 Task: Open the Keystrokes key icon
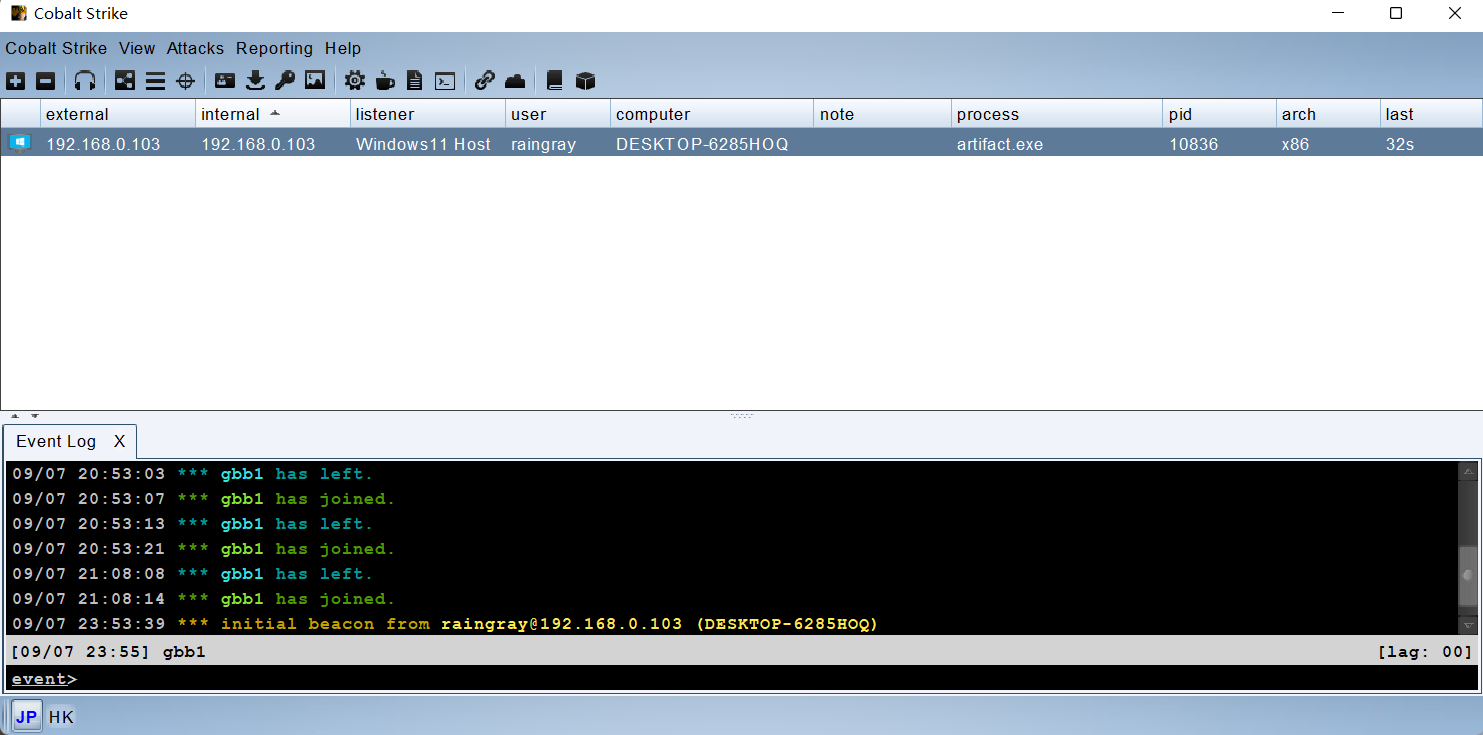pos(285,81)
